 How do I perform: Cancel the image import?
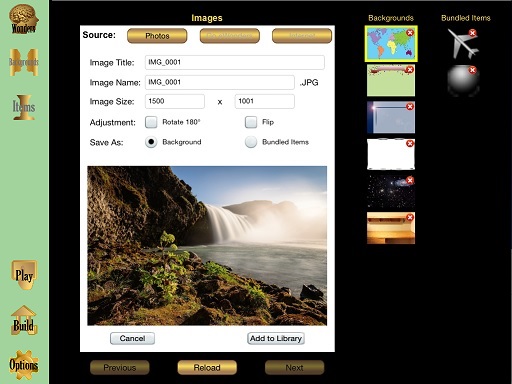click(132, 338)
